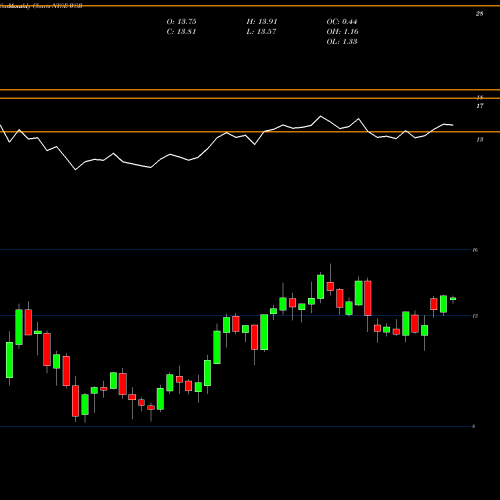Select the close value 'C: 13.81'
This screenshot has width=500, height=500.
pyautogui.click(x=181, y=32)
